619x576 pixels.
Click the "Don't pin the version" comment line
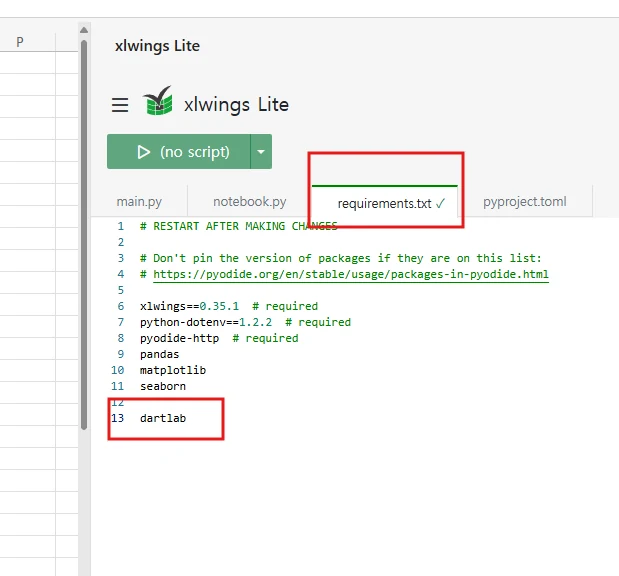pyautogui.click(x=340, y=258)
